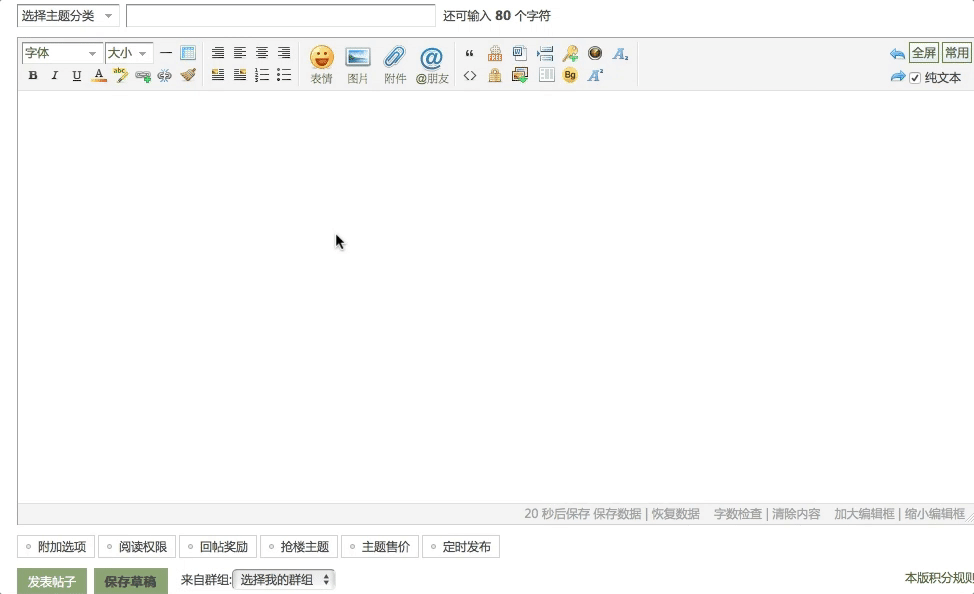Viewport: 974px width, 594px height.
Task: Insert an emoticon with 表情 button
Action: [x=321, y=64]
